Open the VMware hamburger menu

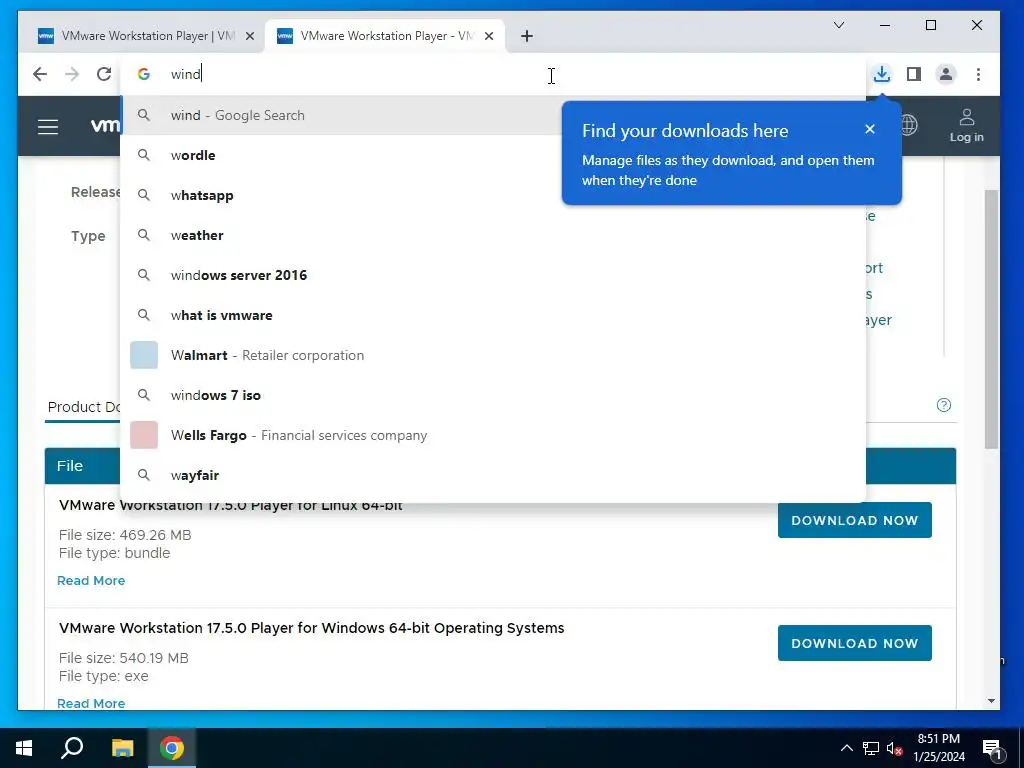coord(48,126)
